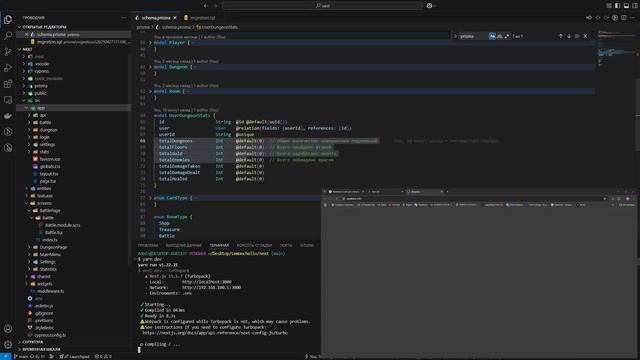This screenshot has height=360, width=640.
Task: Open the Docker view in activity bar
Action: point(8,116)
